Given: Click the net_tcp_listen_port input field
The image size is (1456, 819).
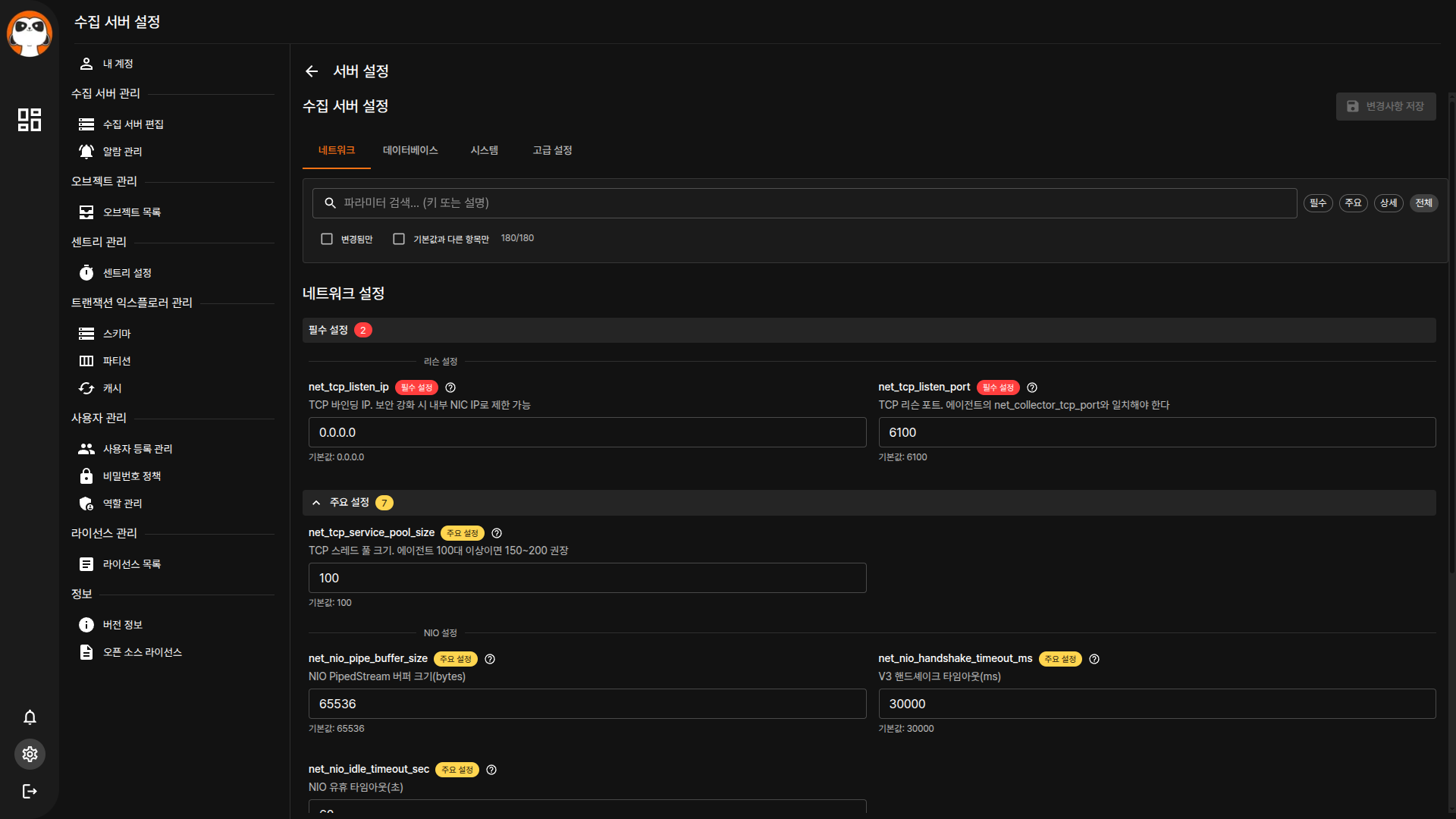Looking at the screenshot, I should coord(1156,432).
